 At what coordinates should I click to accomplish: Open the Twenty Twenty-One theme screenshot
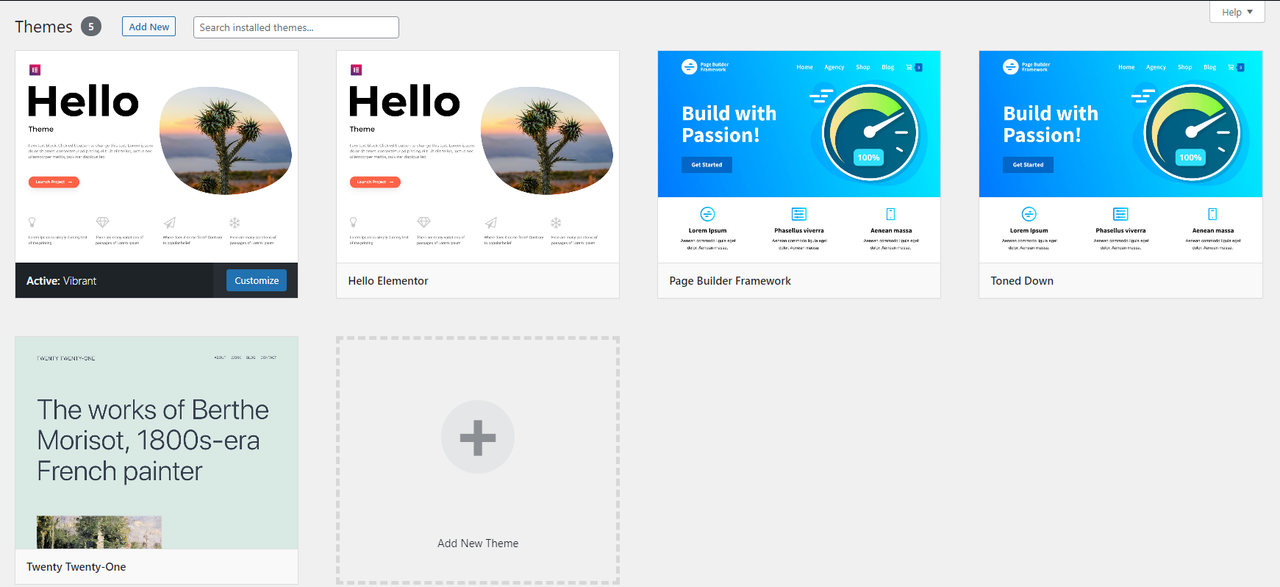tap(157, 443)
